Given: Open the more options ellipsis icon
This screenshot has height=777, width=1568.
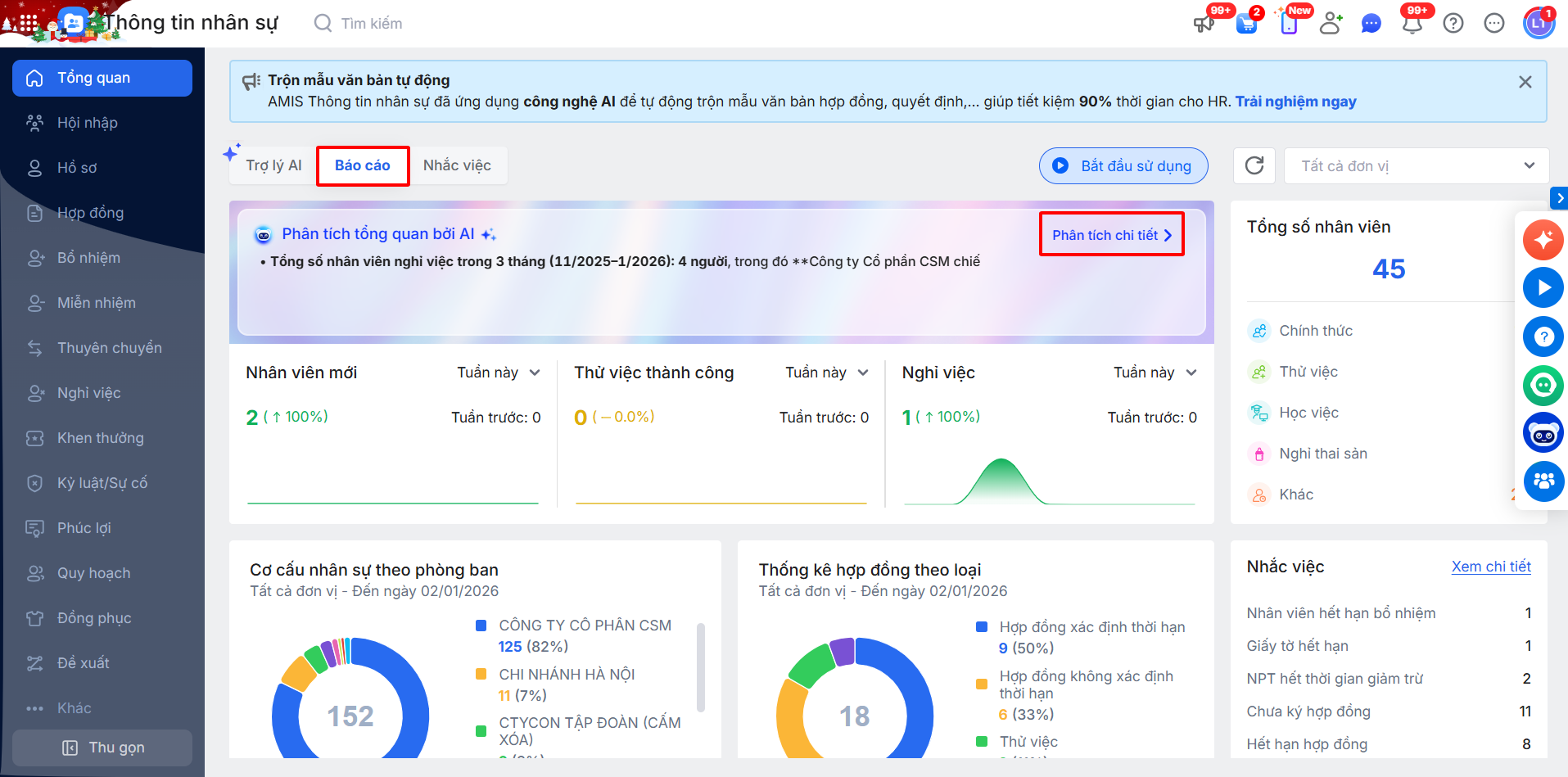Looking at the screenshot, I should 1494,24.
